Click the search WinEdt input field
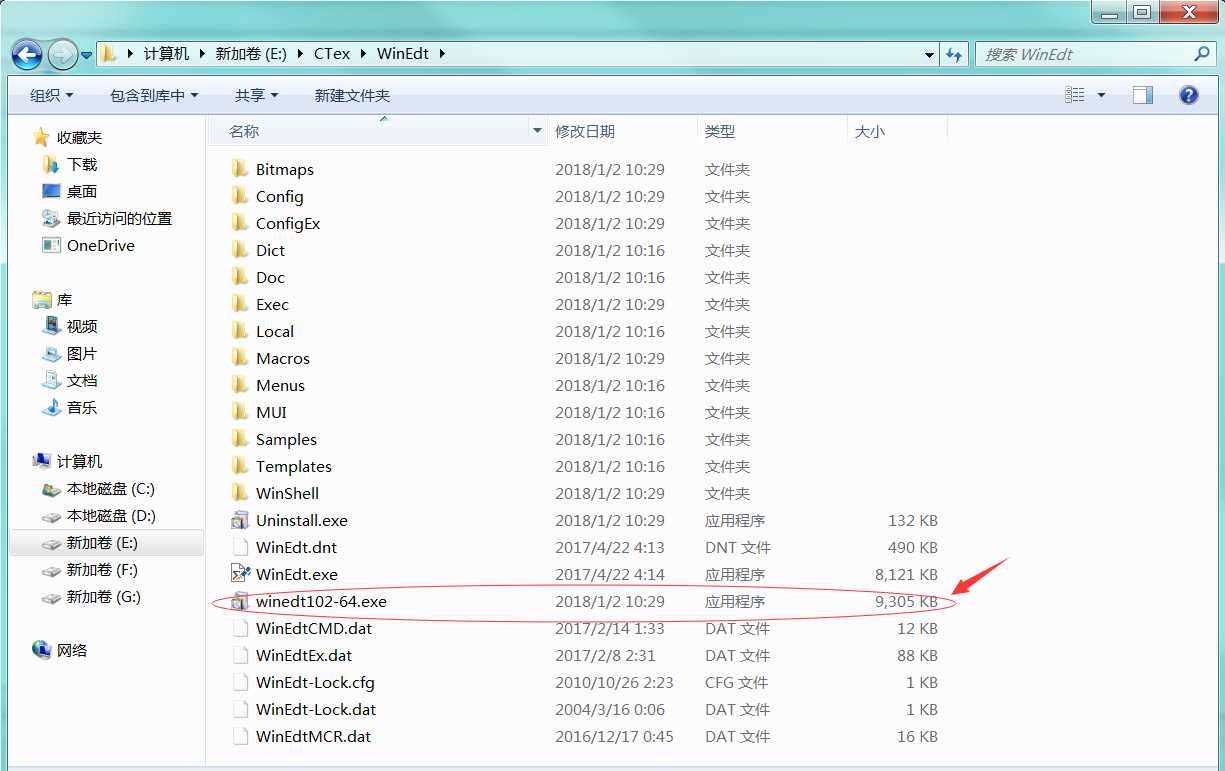The width and height of the screenshot is (1225, 771). click(x=1085, y=54)
